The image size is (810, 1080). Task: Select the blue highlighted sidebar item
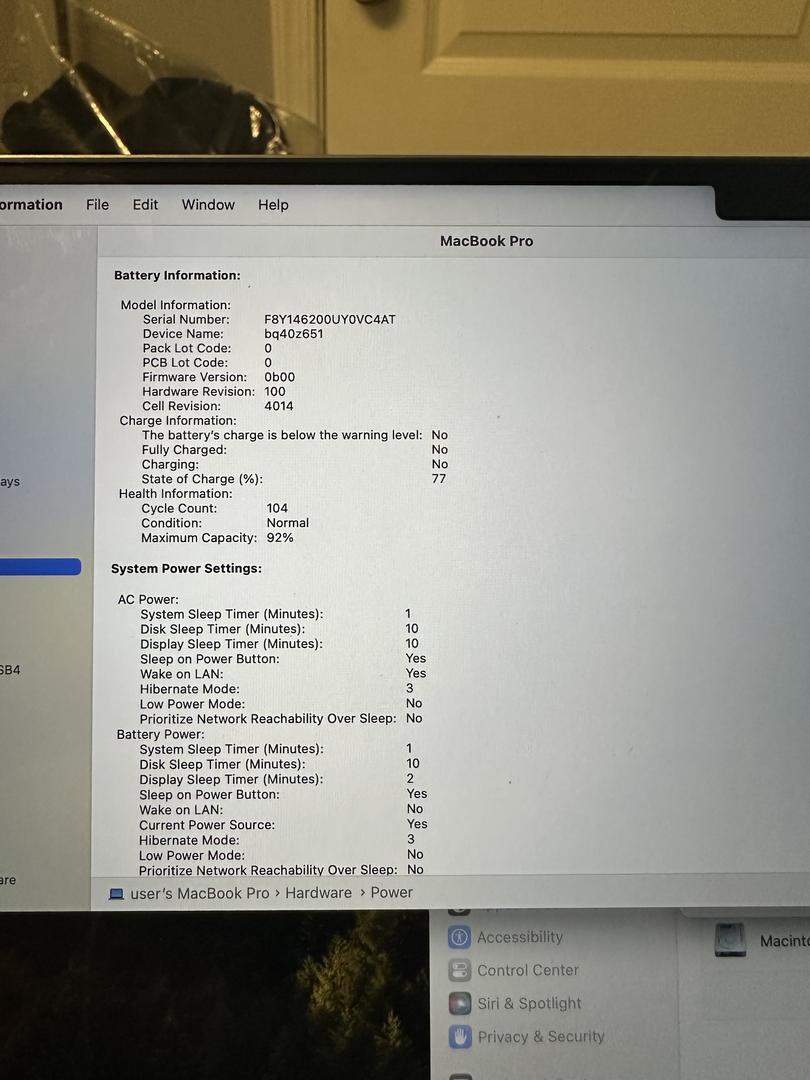coord(40,567)
